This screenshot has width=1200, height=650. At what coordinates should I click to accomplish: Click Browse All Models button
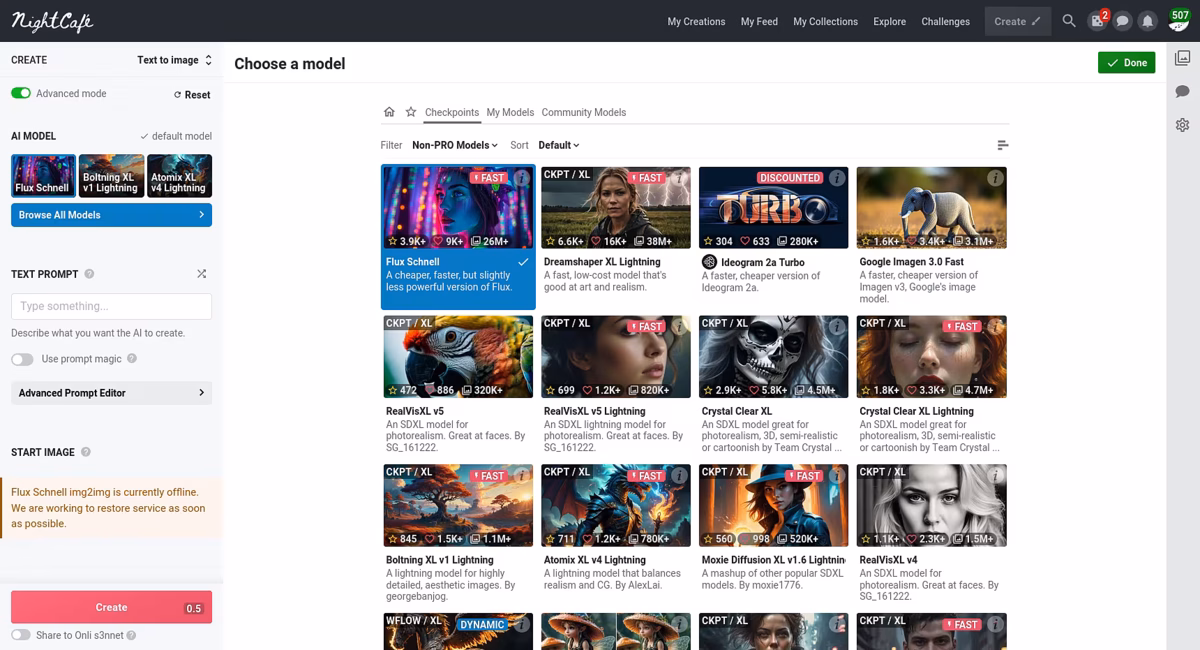(x=111, y=215)
